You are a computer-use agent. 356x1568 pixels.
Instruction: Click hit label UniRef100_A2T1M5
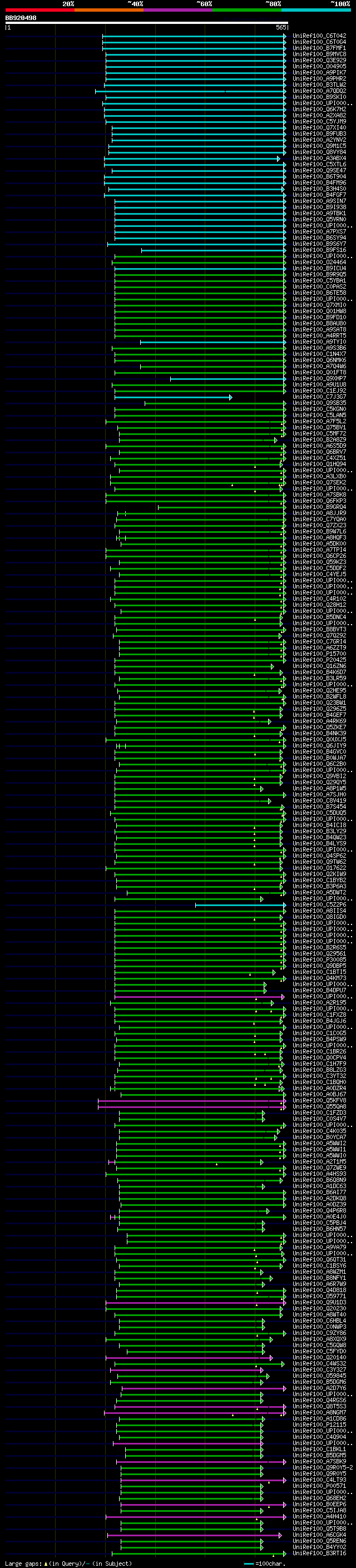(x=319, y=1162)
